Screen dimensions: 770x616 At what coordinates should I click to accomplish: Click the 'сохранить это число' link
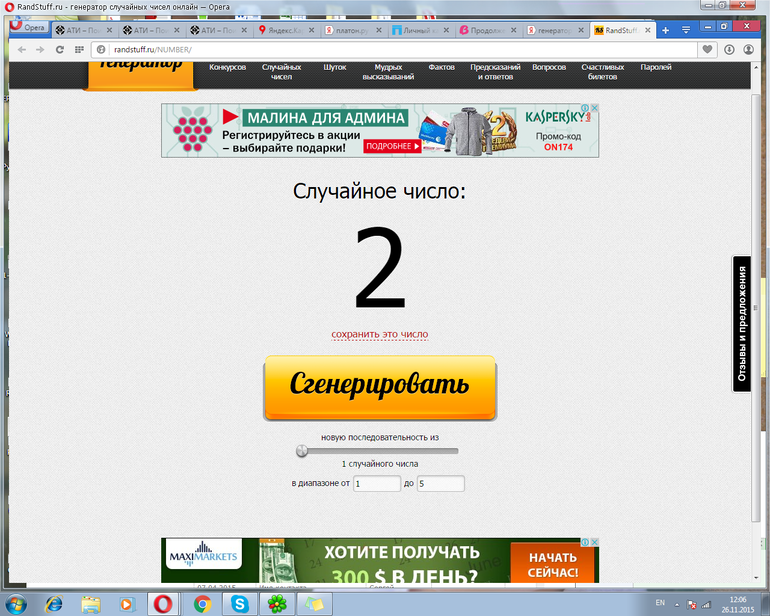[380, 334]
